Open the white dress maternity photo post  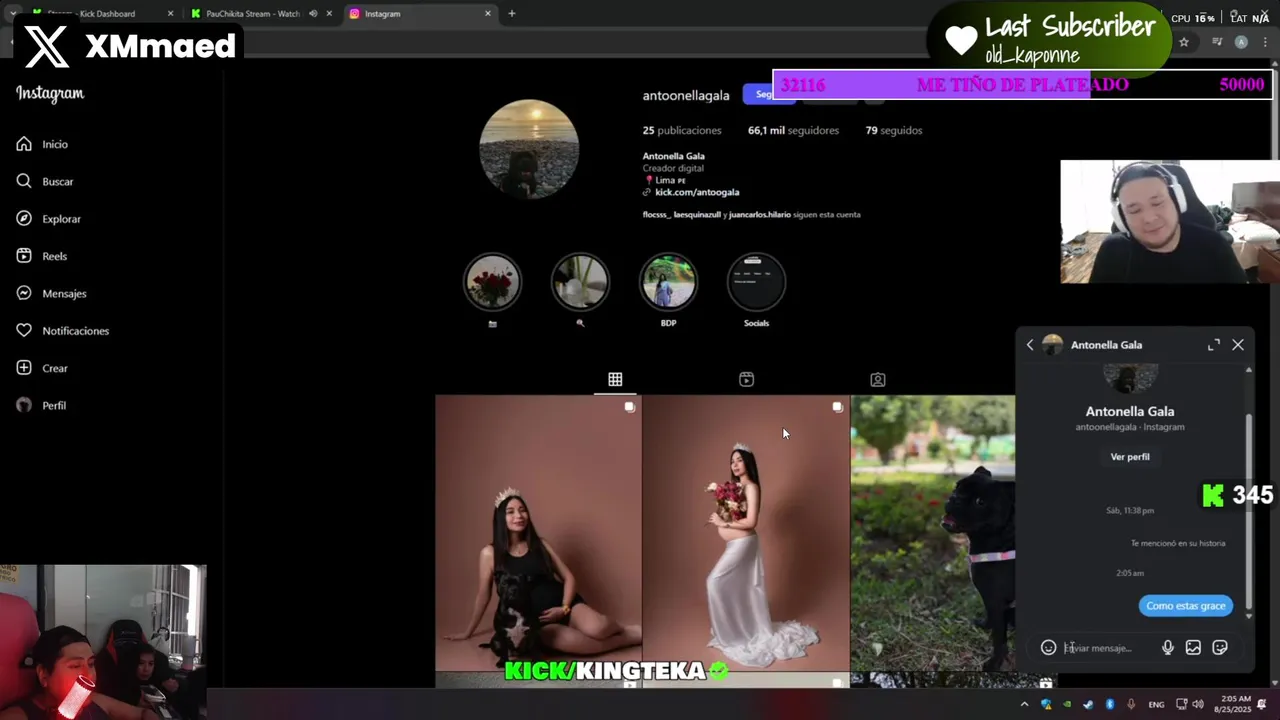746,533
